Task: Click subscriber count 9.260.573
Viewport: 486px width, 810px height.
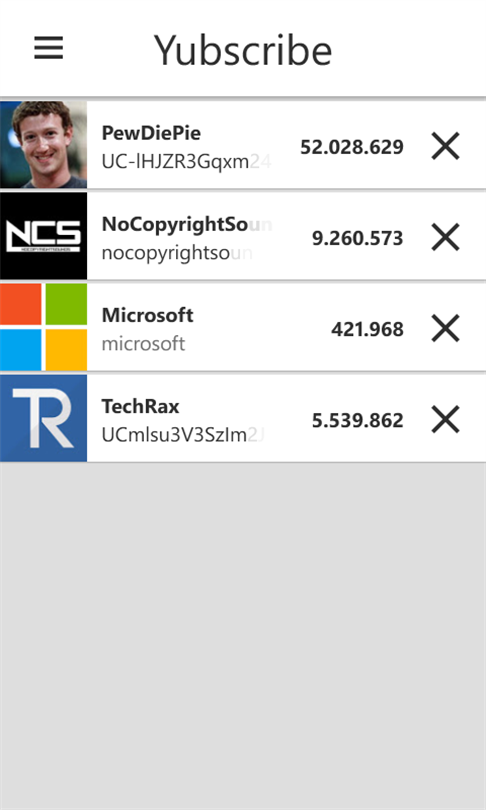Action: click(357, 238)
